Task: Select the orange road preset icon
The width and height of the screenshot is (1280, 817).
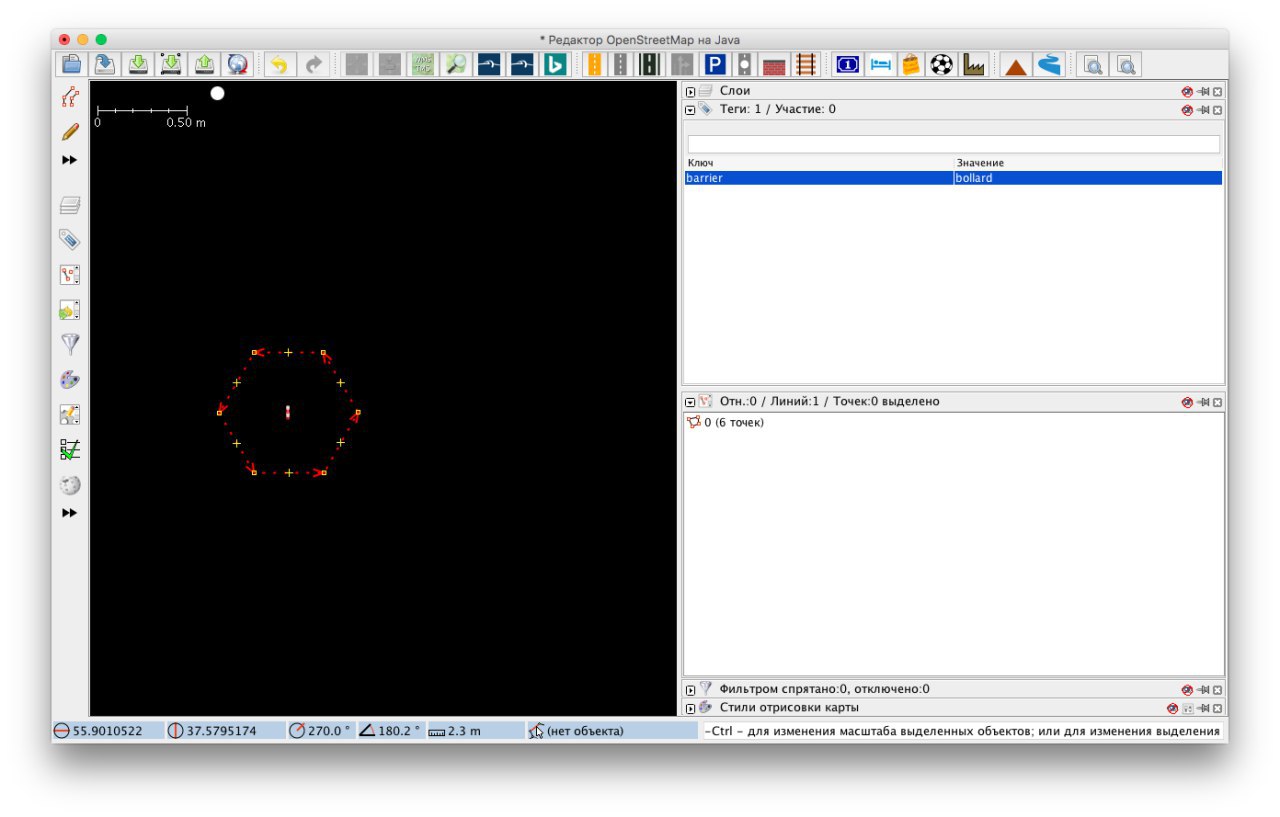Action: point(594,64)
